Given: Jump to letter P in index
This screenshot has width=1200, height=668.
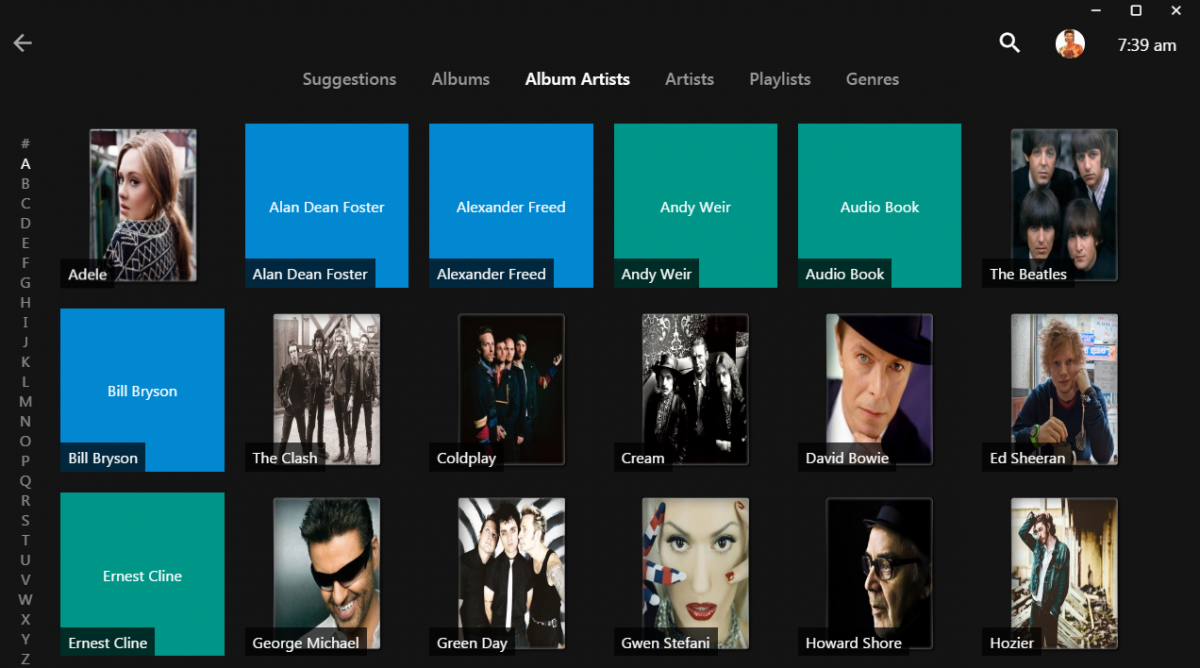Looking at the screenshot, I should point(26,461).
